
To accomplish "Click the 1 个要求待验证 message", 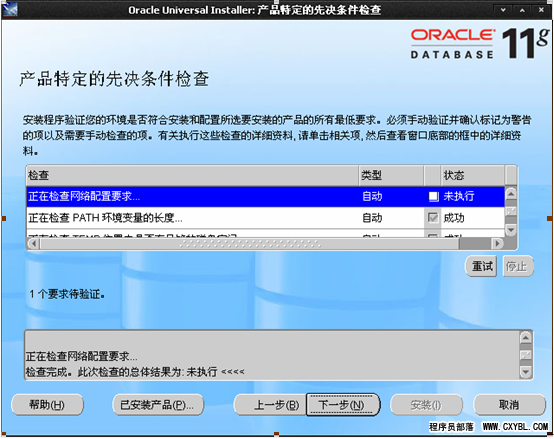I will pos(67,294).
